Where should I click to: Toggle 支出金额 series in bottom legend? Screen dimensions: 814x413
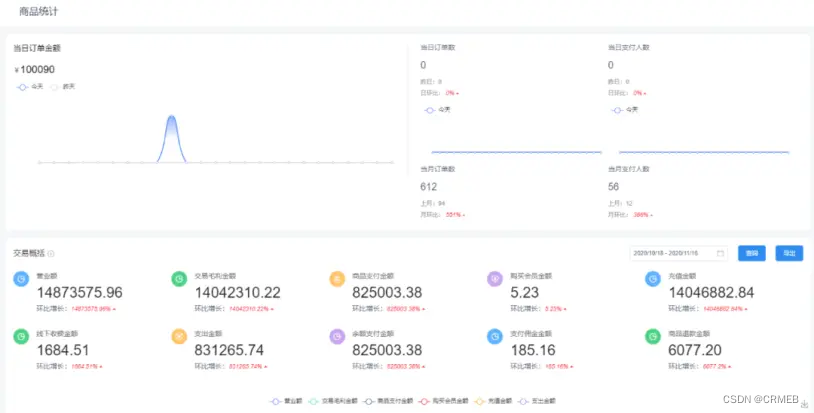(x=537, y=401)
